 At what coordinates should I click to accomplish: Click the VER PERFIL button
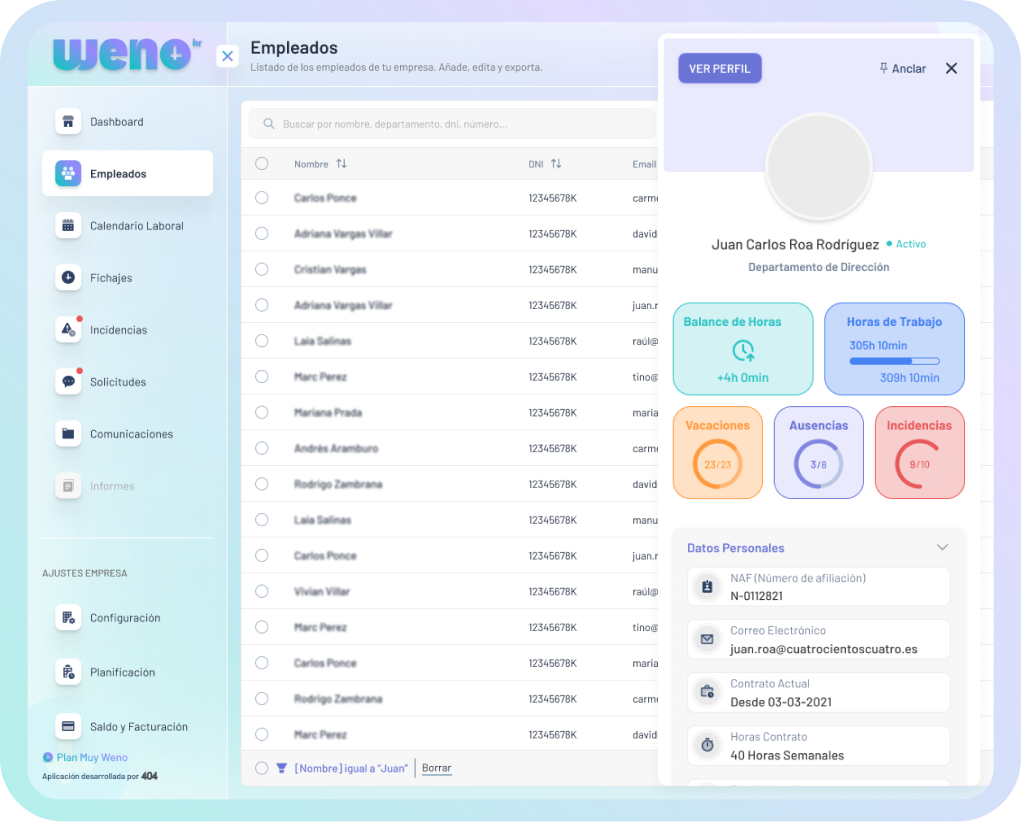click(x=720, y=68)
